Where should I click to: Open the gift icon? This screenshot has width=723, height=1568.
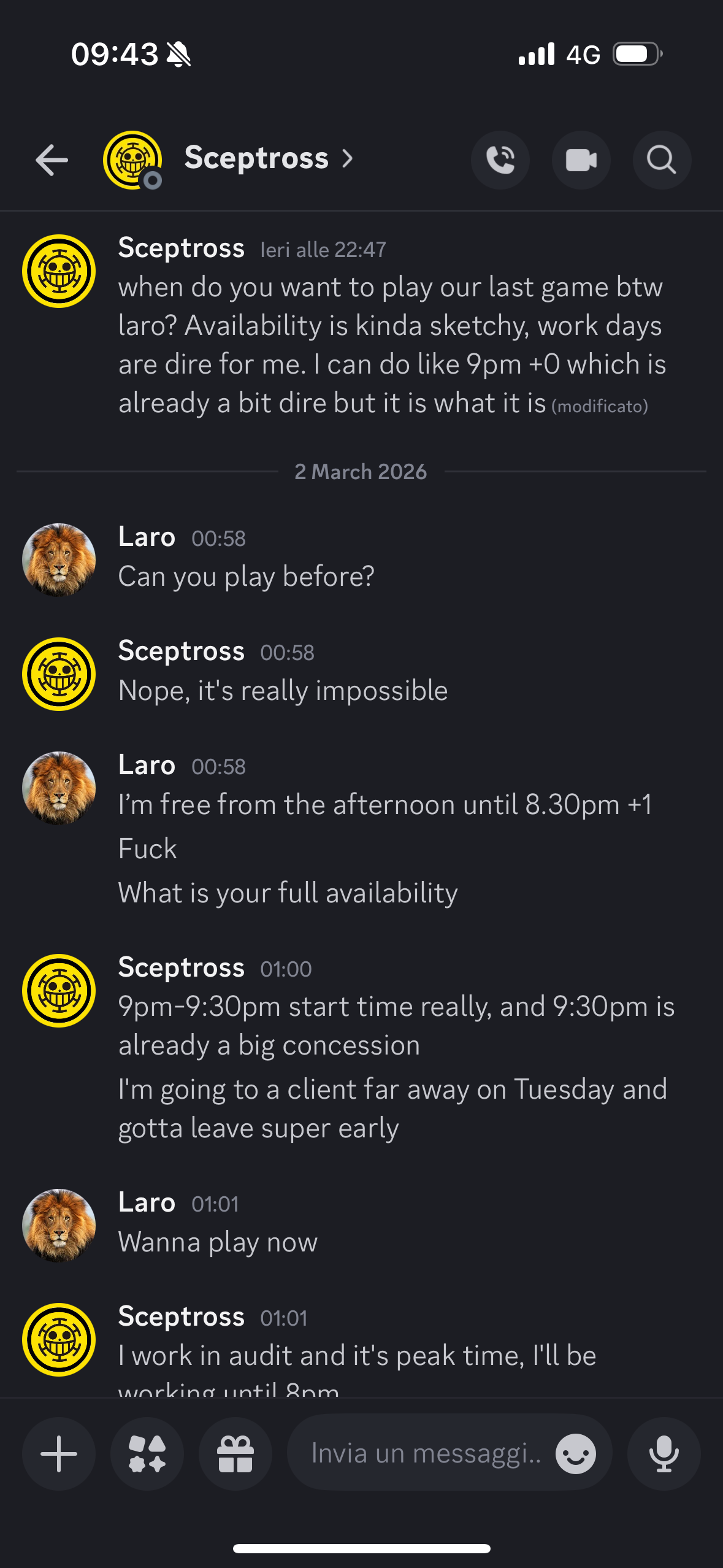click(x=235, y=1453)
